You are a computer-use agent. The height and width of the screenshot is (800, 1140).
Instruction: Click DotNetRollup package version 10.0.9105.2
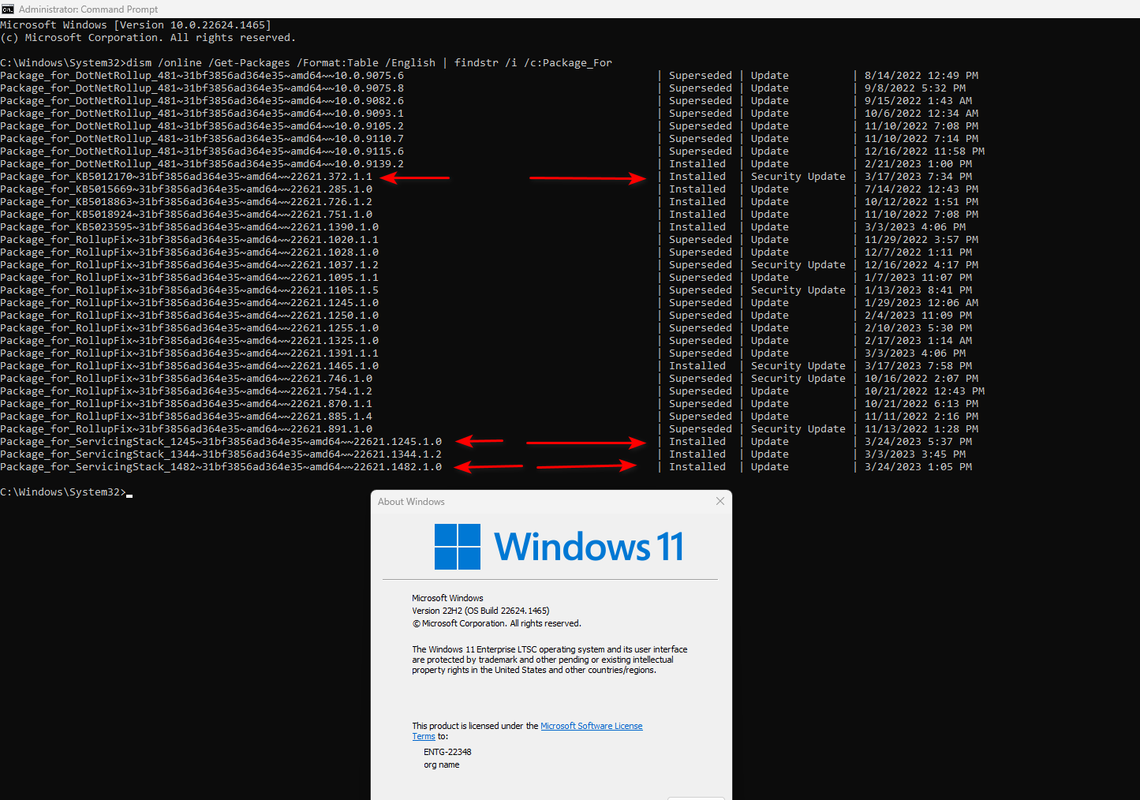pyautogui.click(x=201, y=126)
